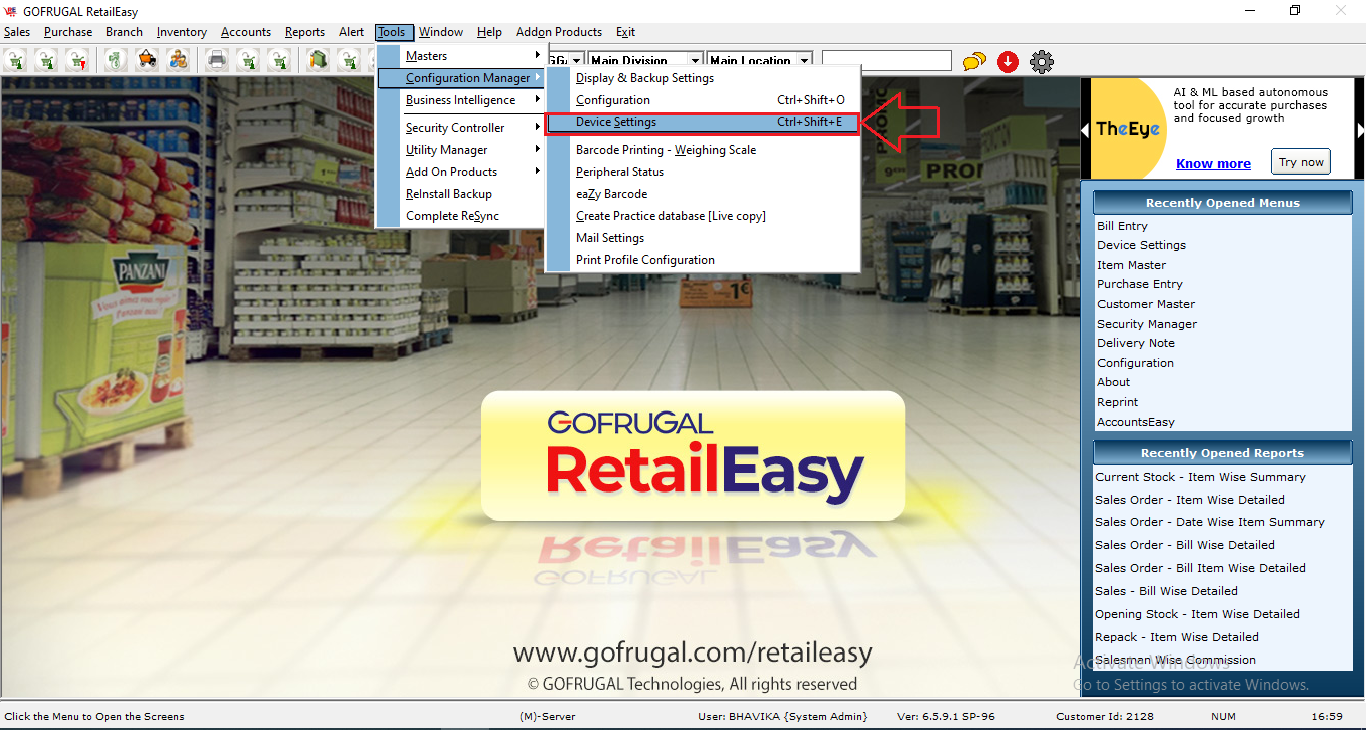Open the Branch menu
The height and width of the screenshot is (730, 1366).
[x=124, y=32]
